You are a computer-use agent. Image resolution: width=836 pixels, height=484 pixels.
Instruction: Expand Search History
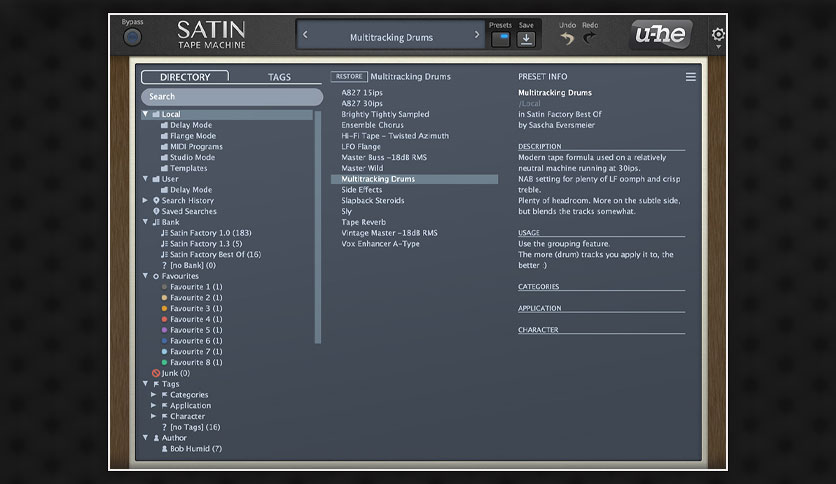145,200
